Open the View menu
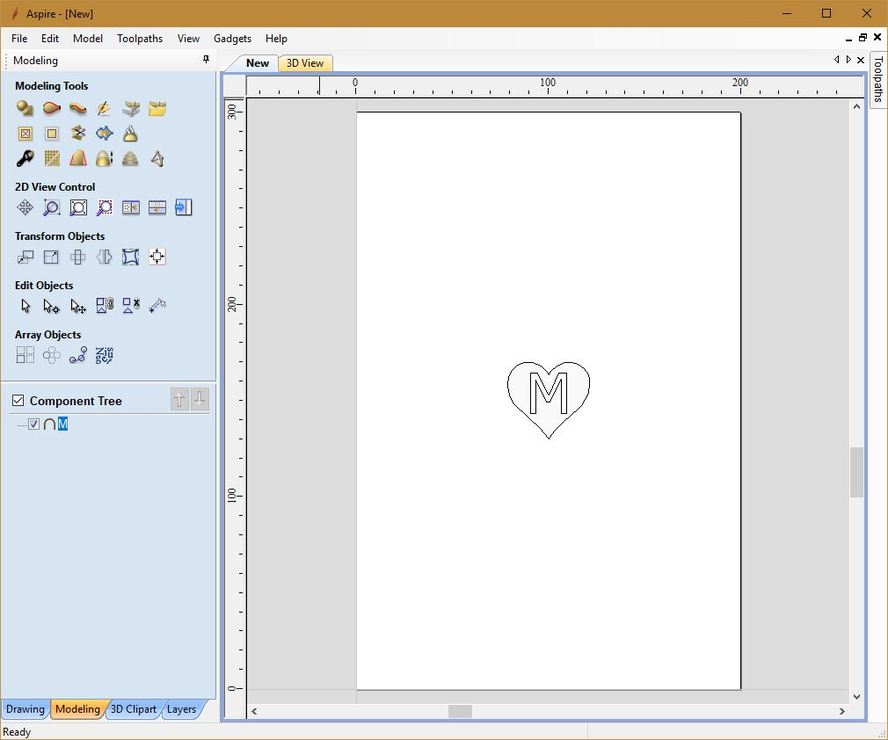The height and width of the screenshot is (740, 888). pos(188,39)
